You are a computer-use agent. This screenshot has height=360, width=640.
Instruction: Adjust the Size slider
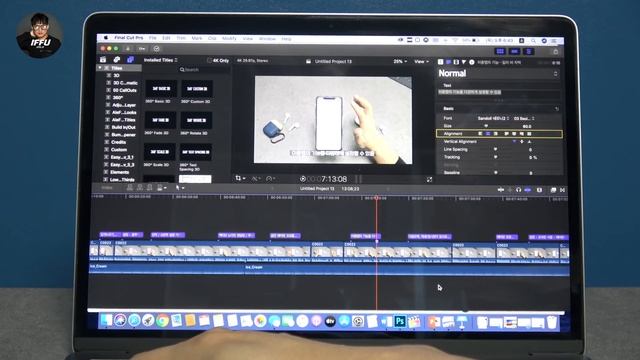486,126
